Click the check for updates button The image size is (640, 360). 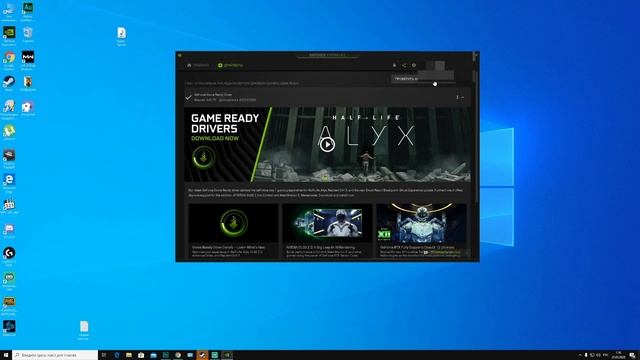422,78
